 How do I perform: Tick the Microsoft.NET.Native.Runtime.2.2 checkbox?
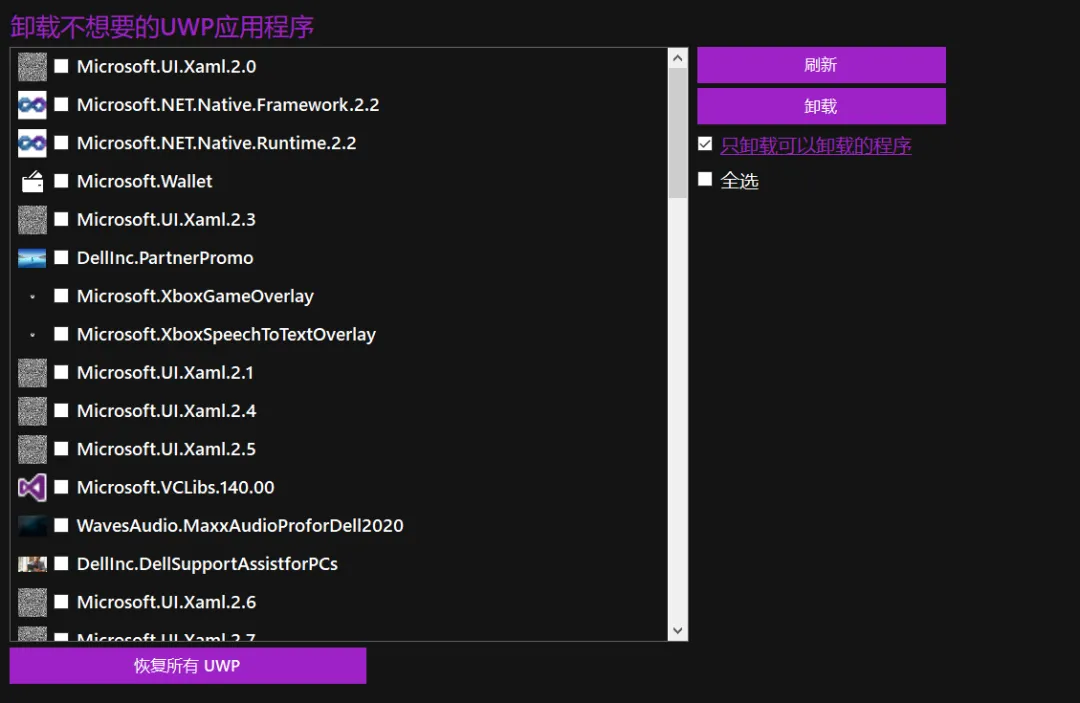pyautogui.click(x=61, y=143)
